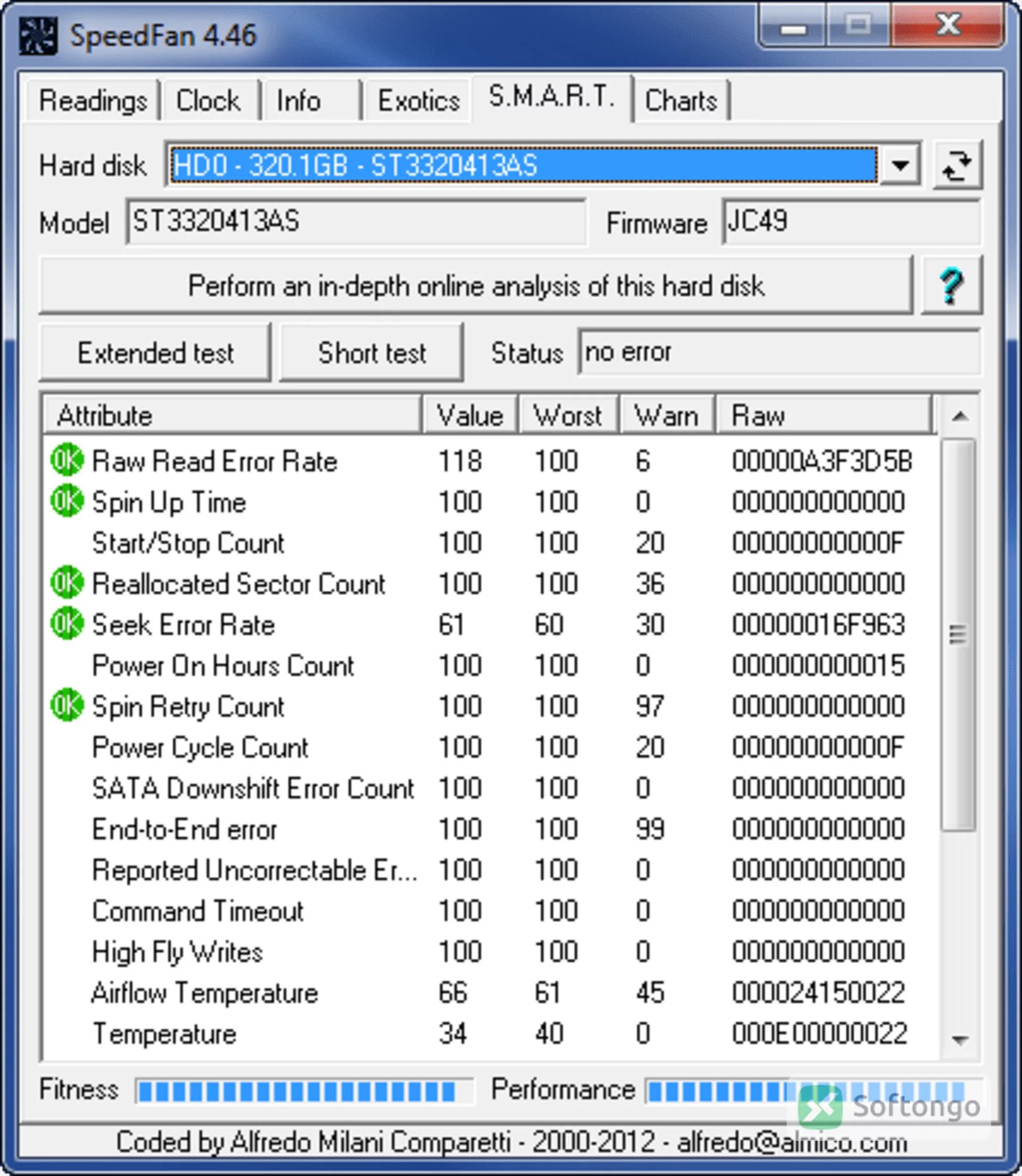Click the refresh hard disk list icon
This screenshot has height=1176, width=1022.
(958, 165)
